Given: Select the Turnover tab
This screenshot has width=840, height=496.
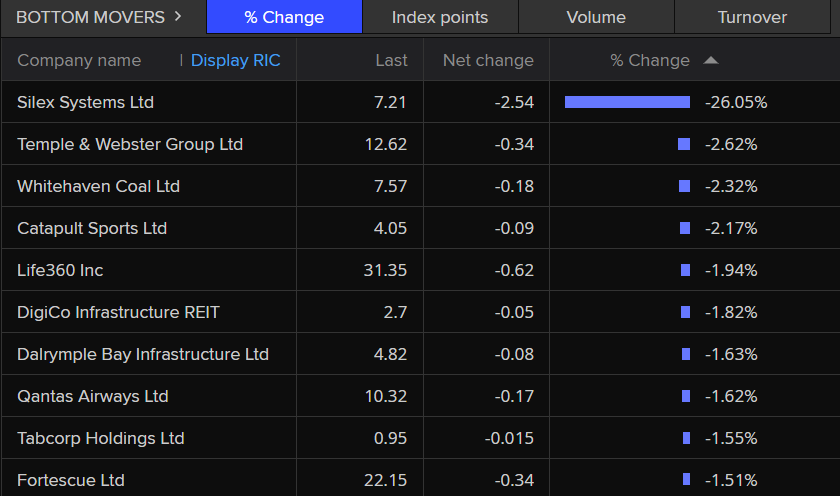Looking at the screenshot, I should click(752, 17).
